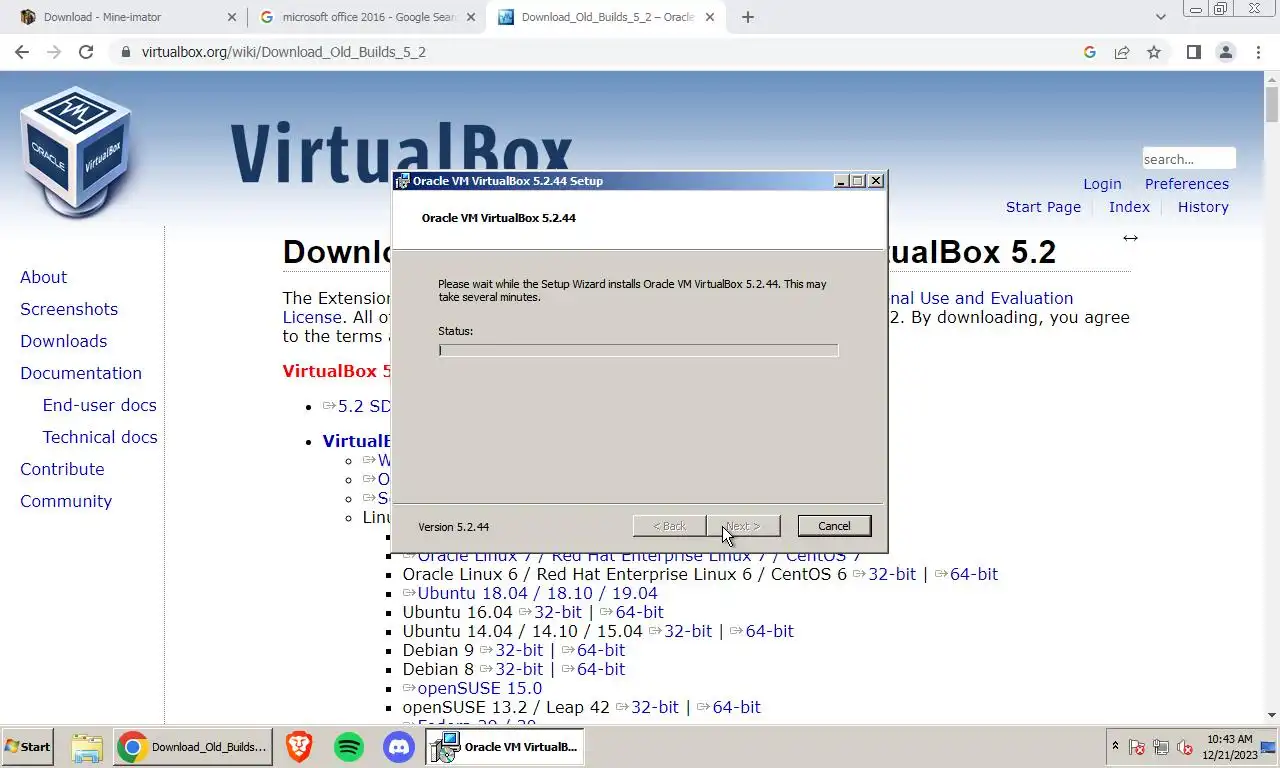Click the VirtualBox site search field

pos(1189,159)
